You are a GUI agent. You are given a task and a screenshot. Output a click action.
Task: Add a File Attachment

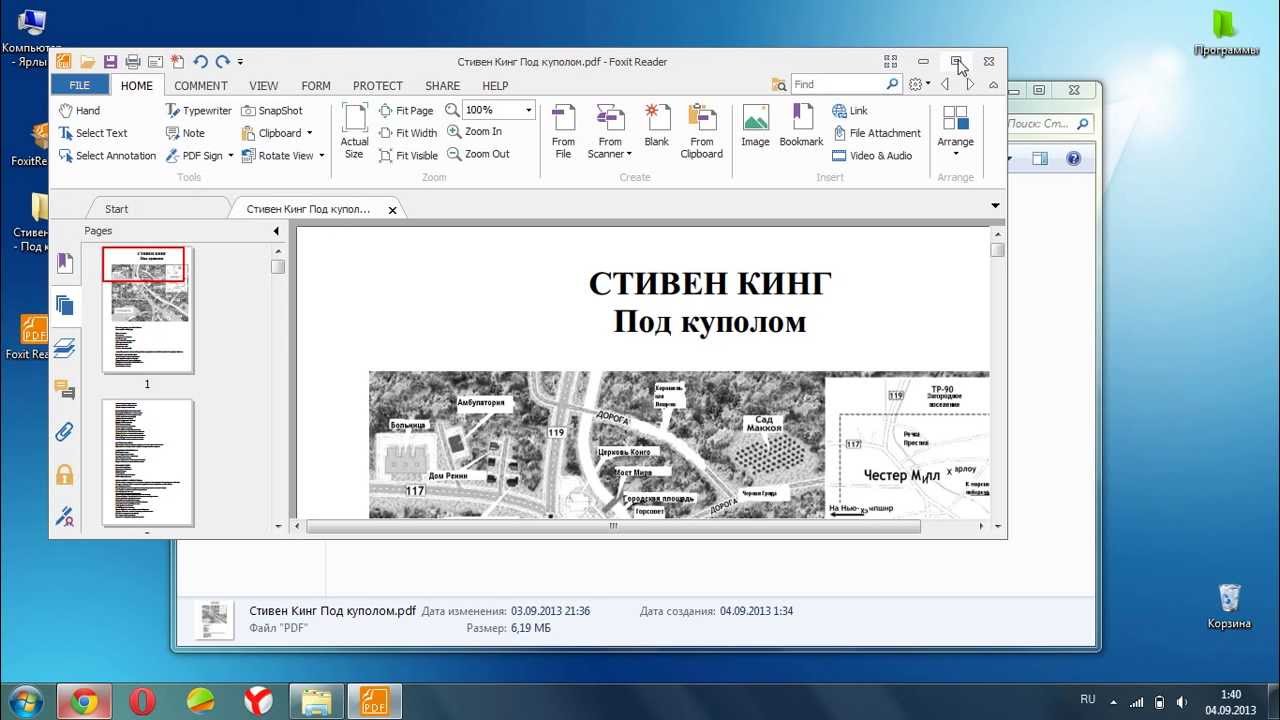(x=876, y=133)
